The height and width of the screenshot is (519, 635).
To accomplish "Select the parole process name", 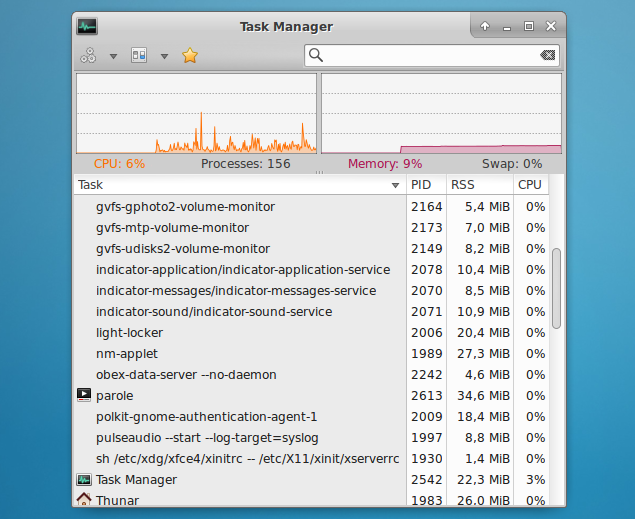I will click(x=115, y=396).
